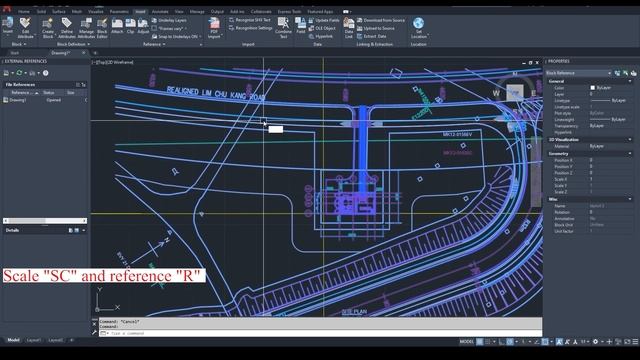
Task: Click the External References help icon
Action: coord(46,73)
